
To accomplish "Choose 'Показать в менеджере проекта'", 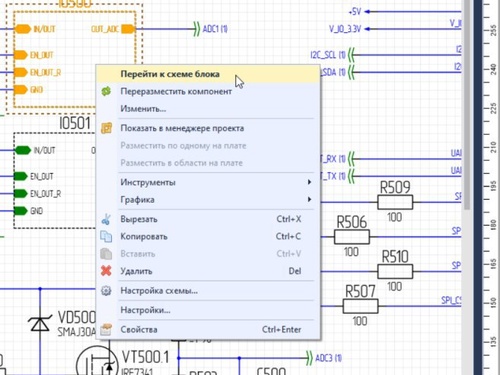I will click(x=208, y=128).
